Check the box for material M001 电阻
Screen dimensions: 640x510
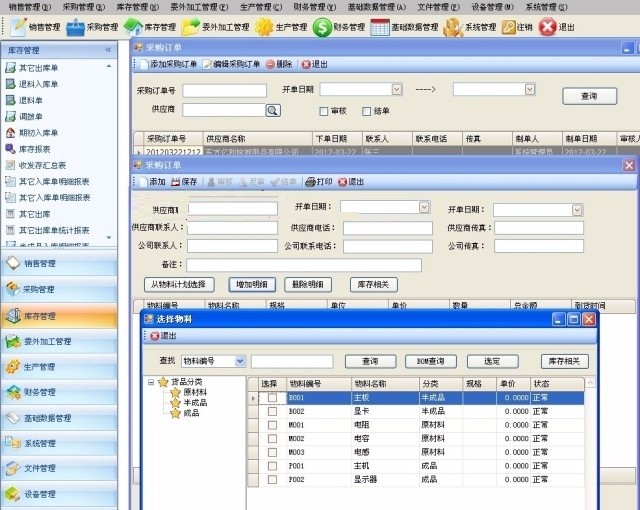coord(272,425)
